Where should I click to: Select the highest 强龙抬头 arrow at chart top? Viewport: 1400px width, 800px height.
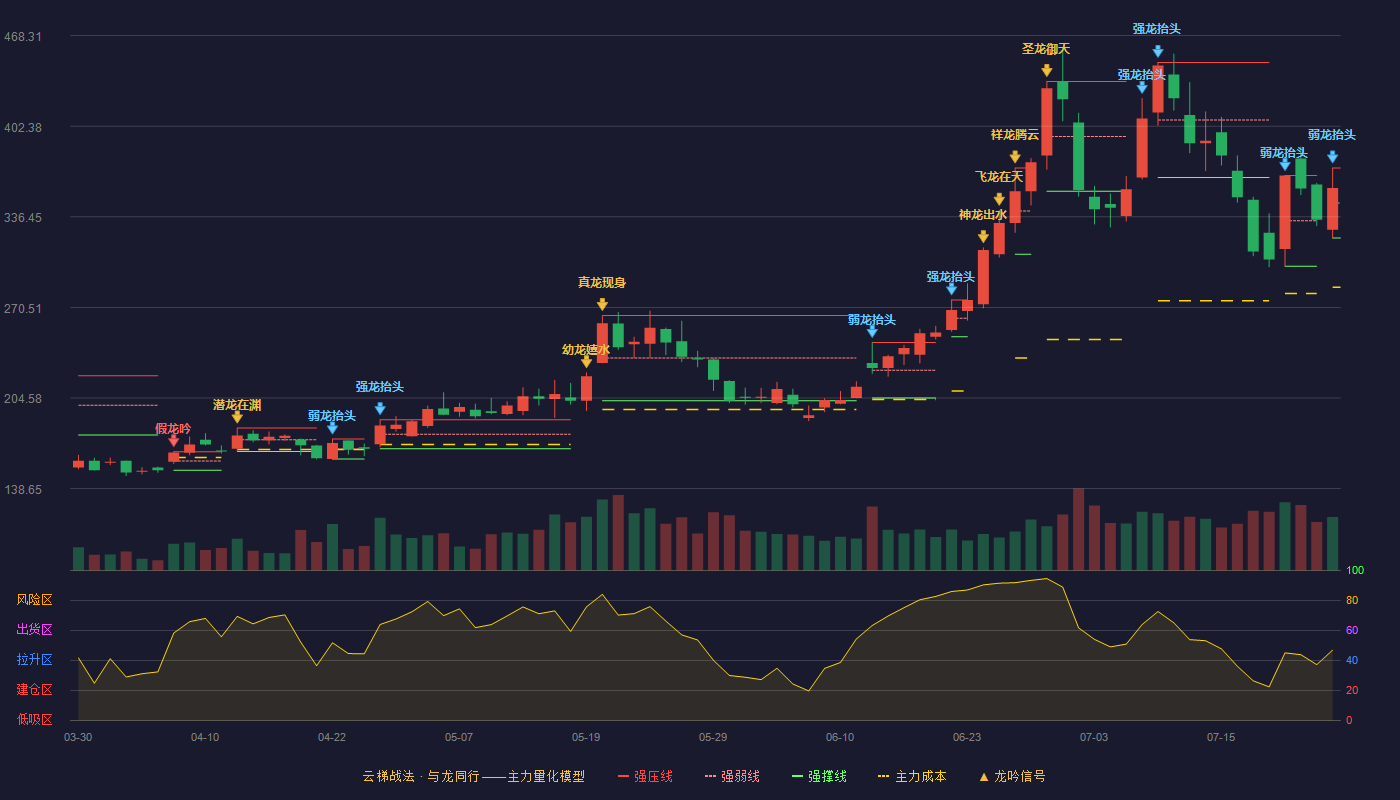pos(1158,51)
